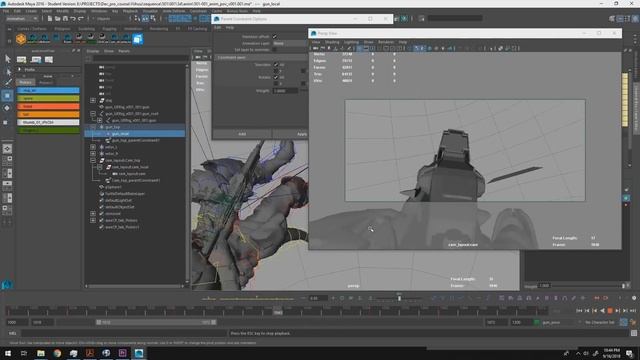Activate the highlighted Move tool
Screen dimensions: 640x360
click(x=7, y=96)
